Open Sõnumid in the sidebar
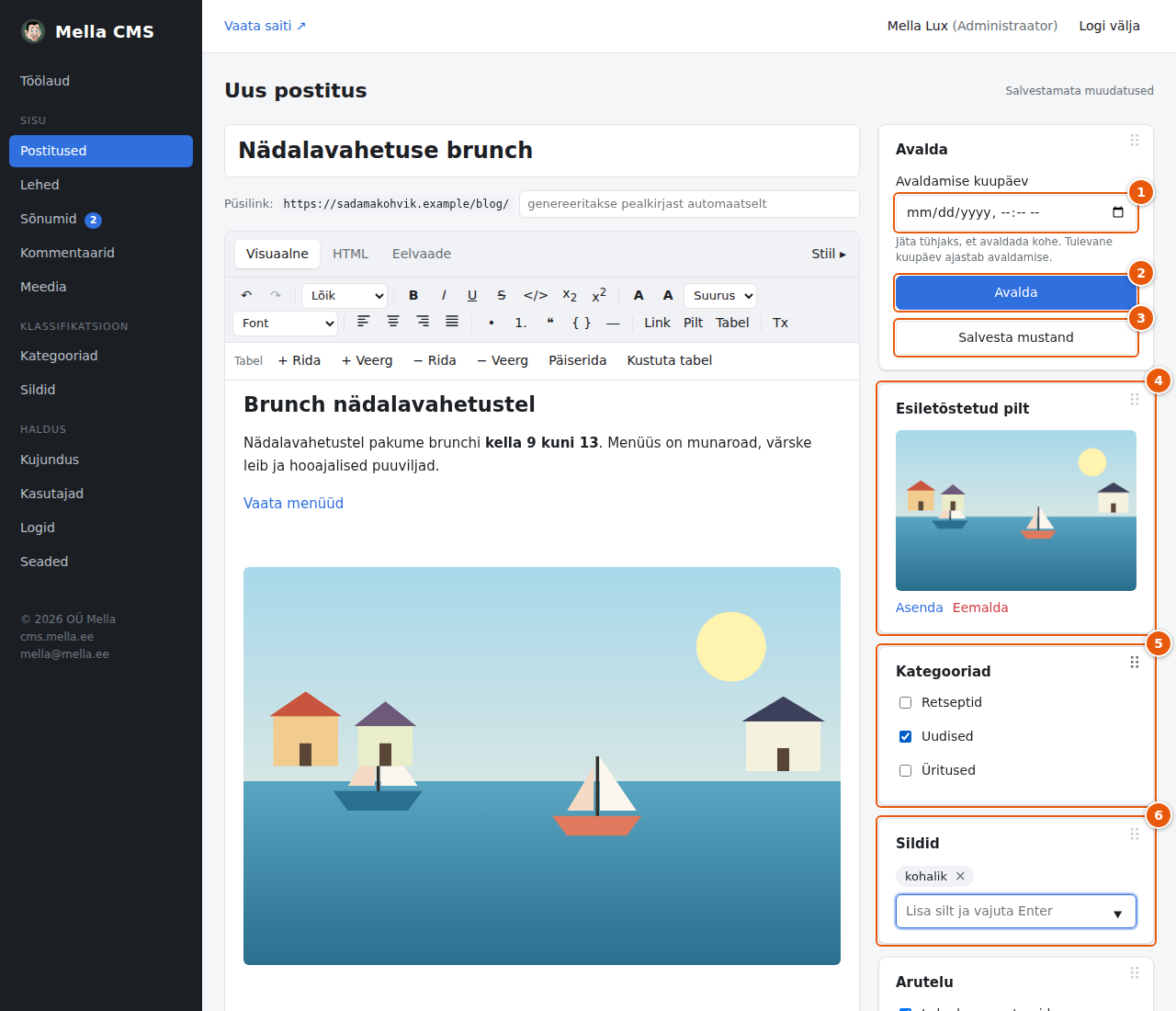The width and height of the screenshot is (1176, 1011). tap(101, 219)
